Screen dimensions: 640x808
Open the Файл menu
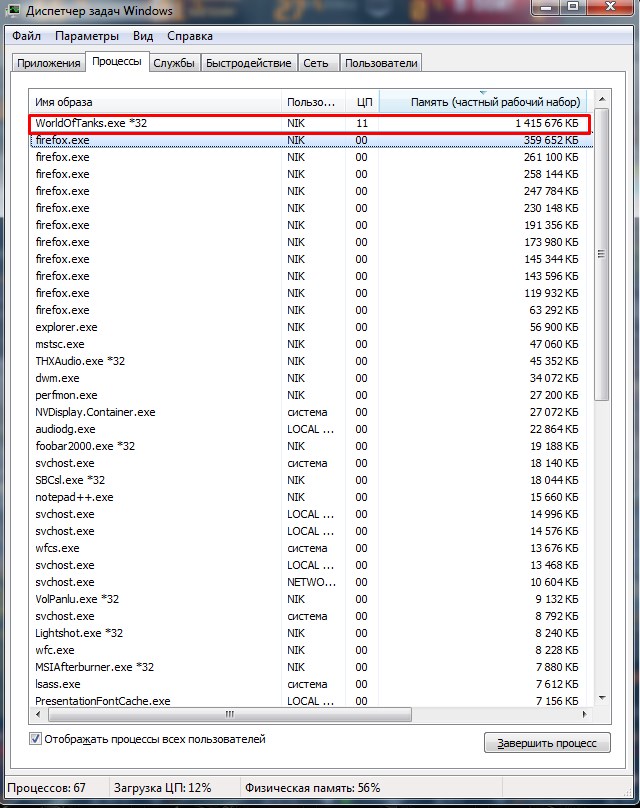[x=26, y=36]
